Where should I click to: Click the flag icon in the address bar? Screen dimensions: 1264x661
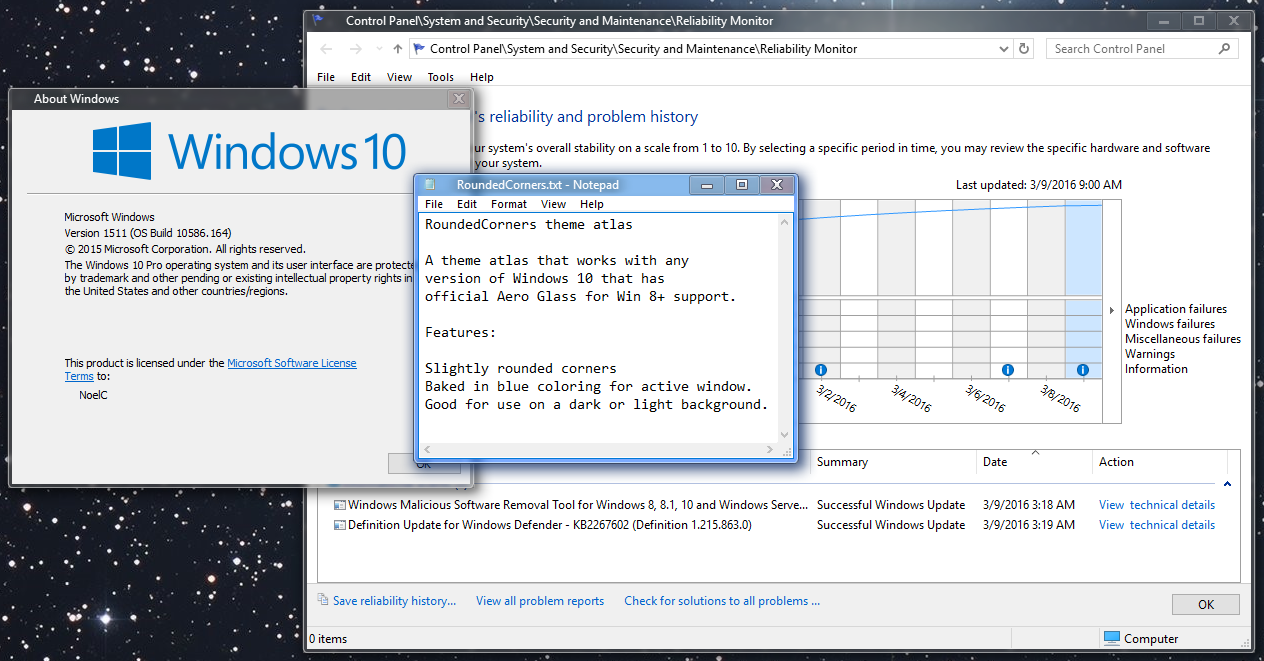(420, 48)
